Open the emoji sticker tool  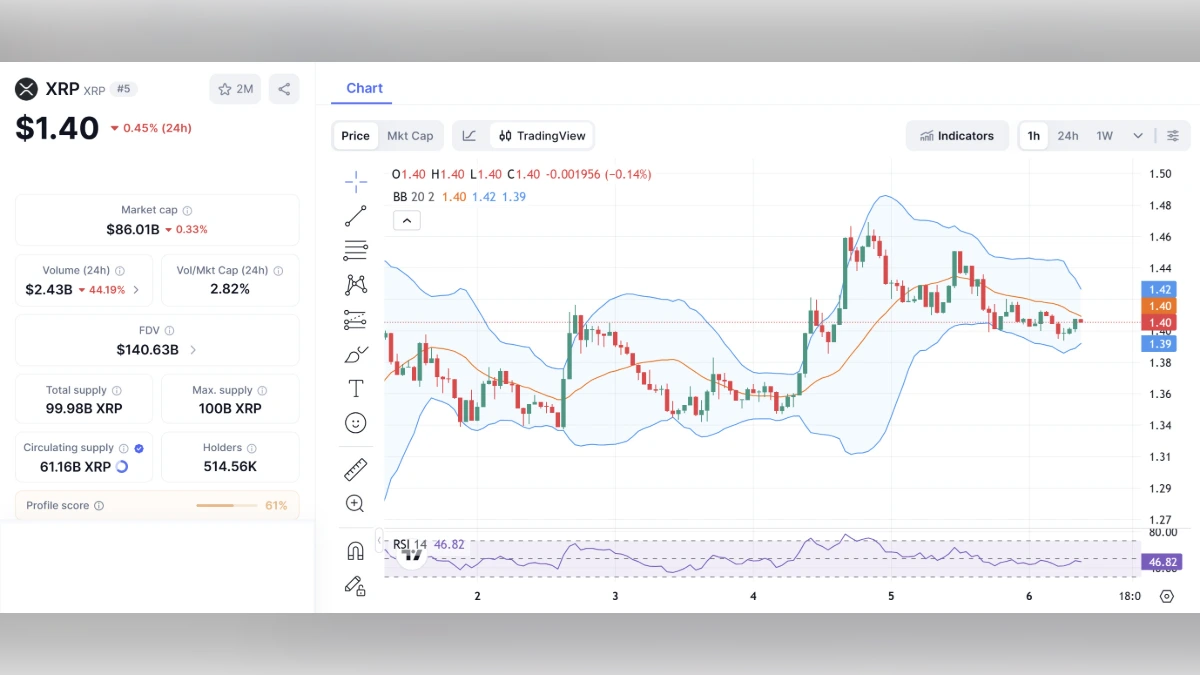coord(355,422)
